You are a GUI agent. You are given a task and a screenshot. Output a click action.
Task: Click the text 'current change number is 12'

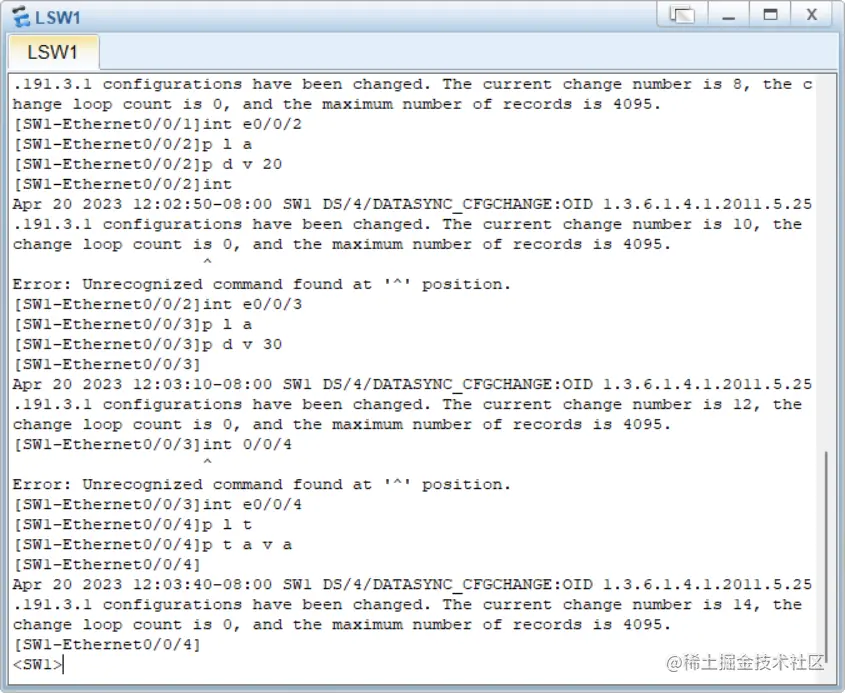[x=618, y=405]
